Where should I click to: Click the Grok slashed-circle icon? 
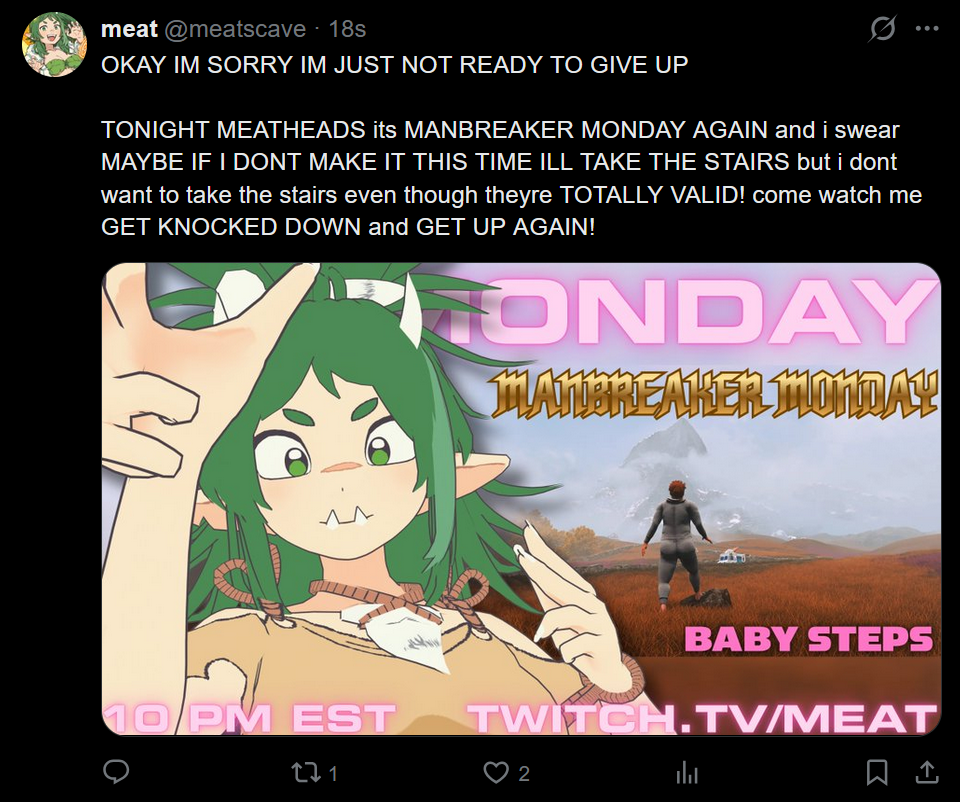click(x=882, y=28)
